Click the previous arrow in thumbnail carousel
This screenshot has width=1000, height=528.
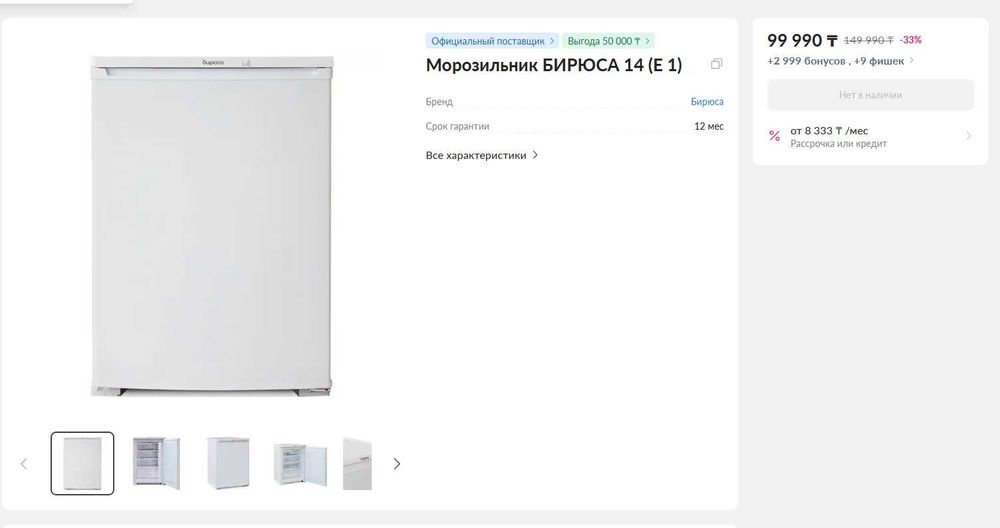[24, 464]
